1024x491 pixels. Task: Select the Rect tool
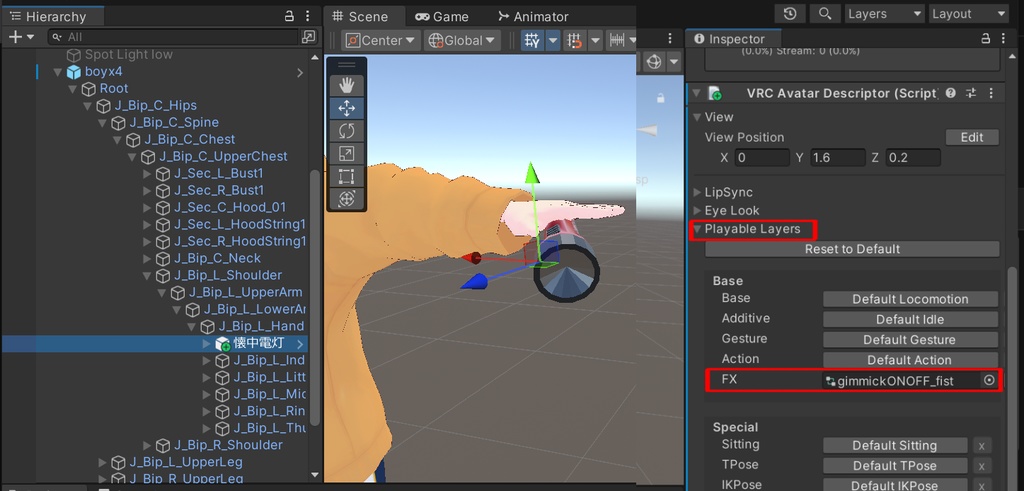tap(346, 176)
